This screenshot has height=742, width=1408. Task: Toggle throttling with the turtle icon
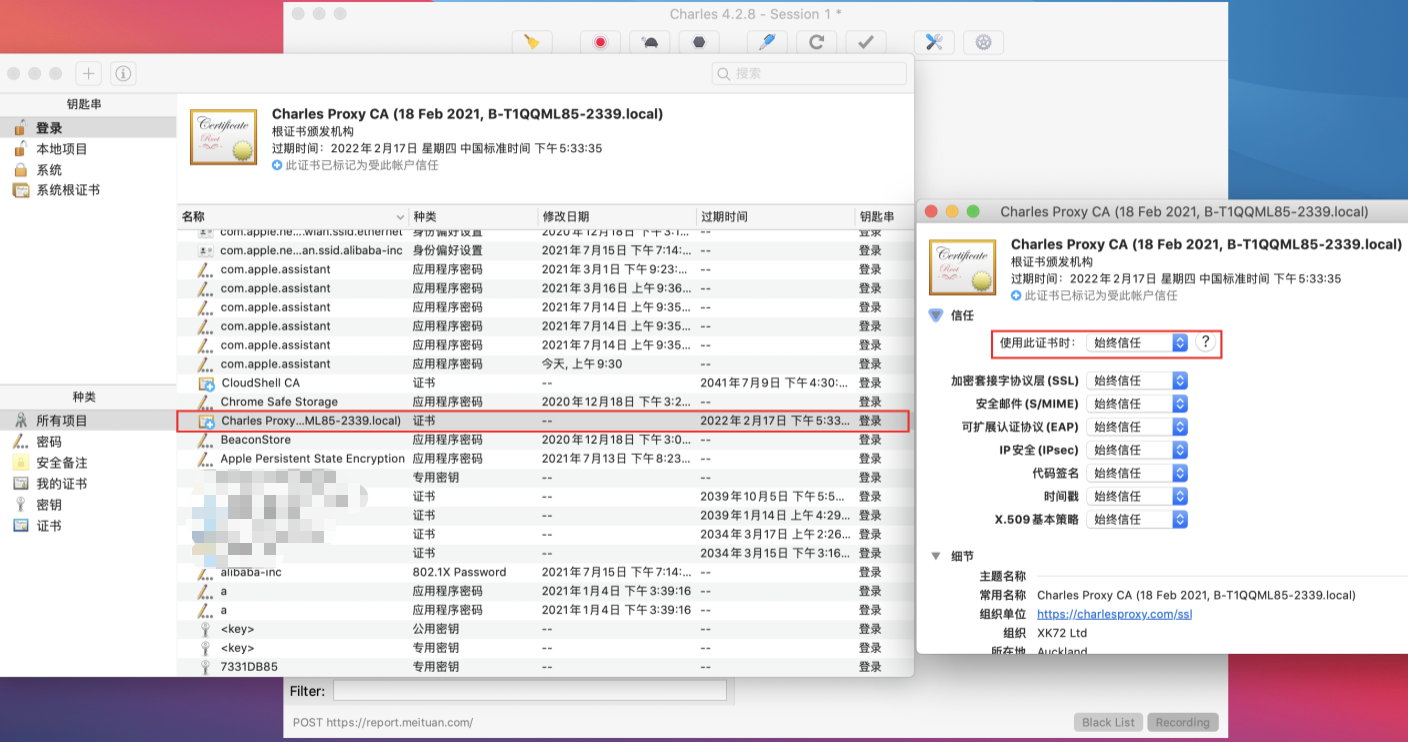pyautogui.click(x=650, y=42)
